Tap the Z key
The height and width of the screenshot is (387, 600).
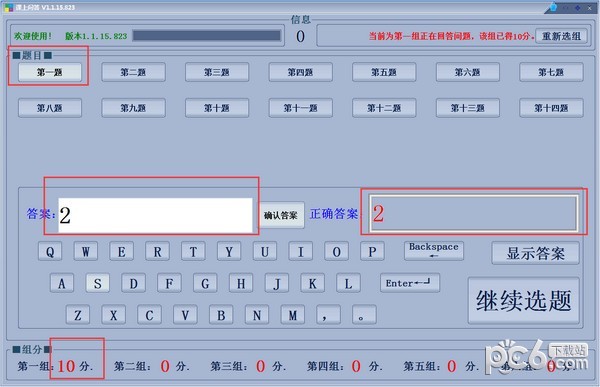pos(78,315)
